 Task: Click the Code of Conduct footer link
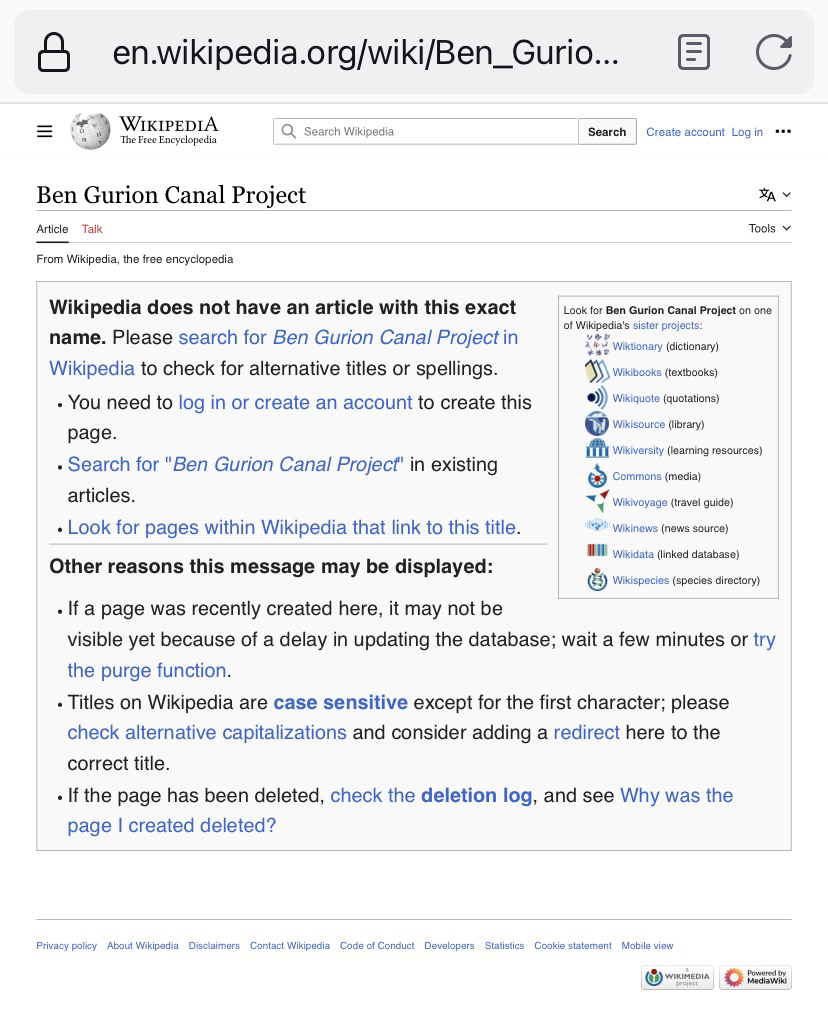[x=377, y=945]
